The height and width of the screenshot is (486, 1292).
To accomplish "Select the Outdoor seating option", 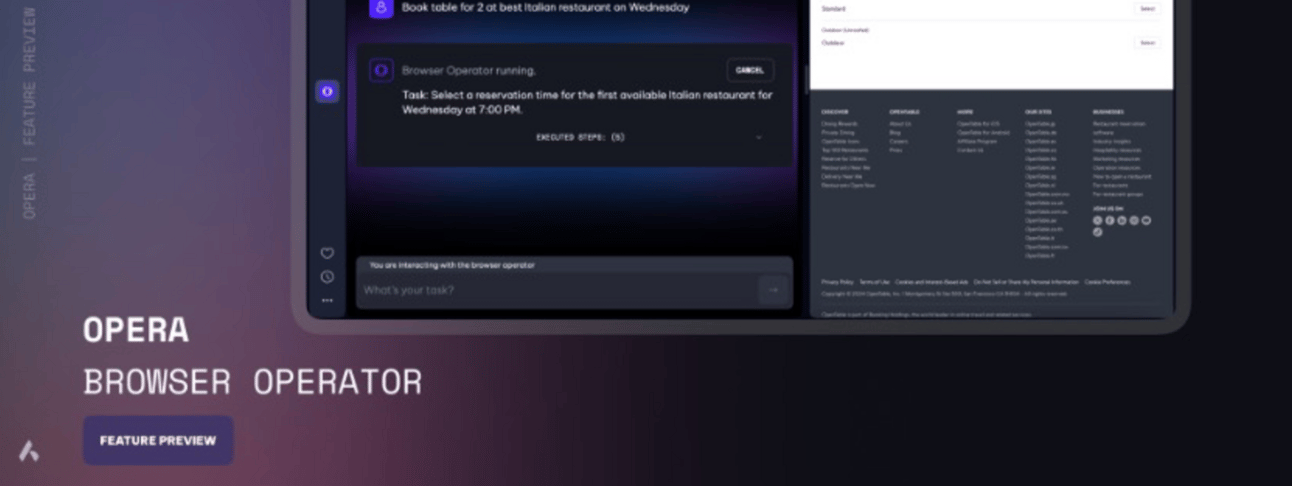I will click(x=1147, y=43).
